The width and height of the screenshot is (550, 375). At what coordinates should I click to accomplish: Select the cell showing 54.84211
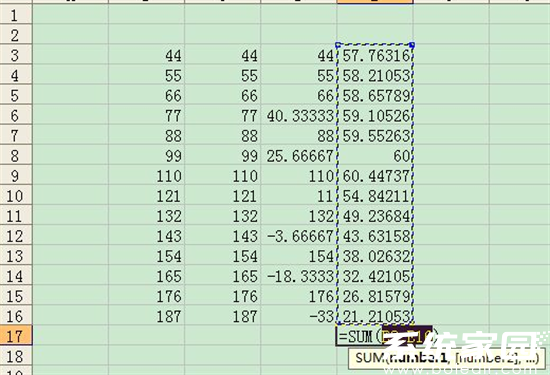[375, 195]
